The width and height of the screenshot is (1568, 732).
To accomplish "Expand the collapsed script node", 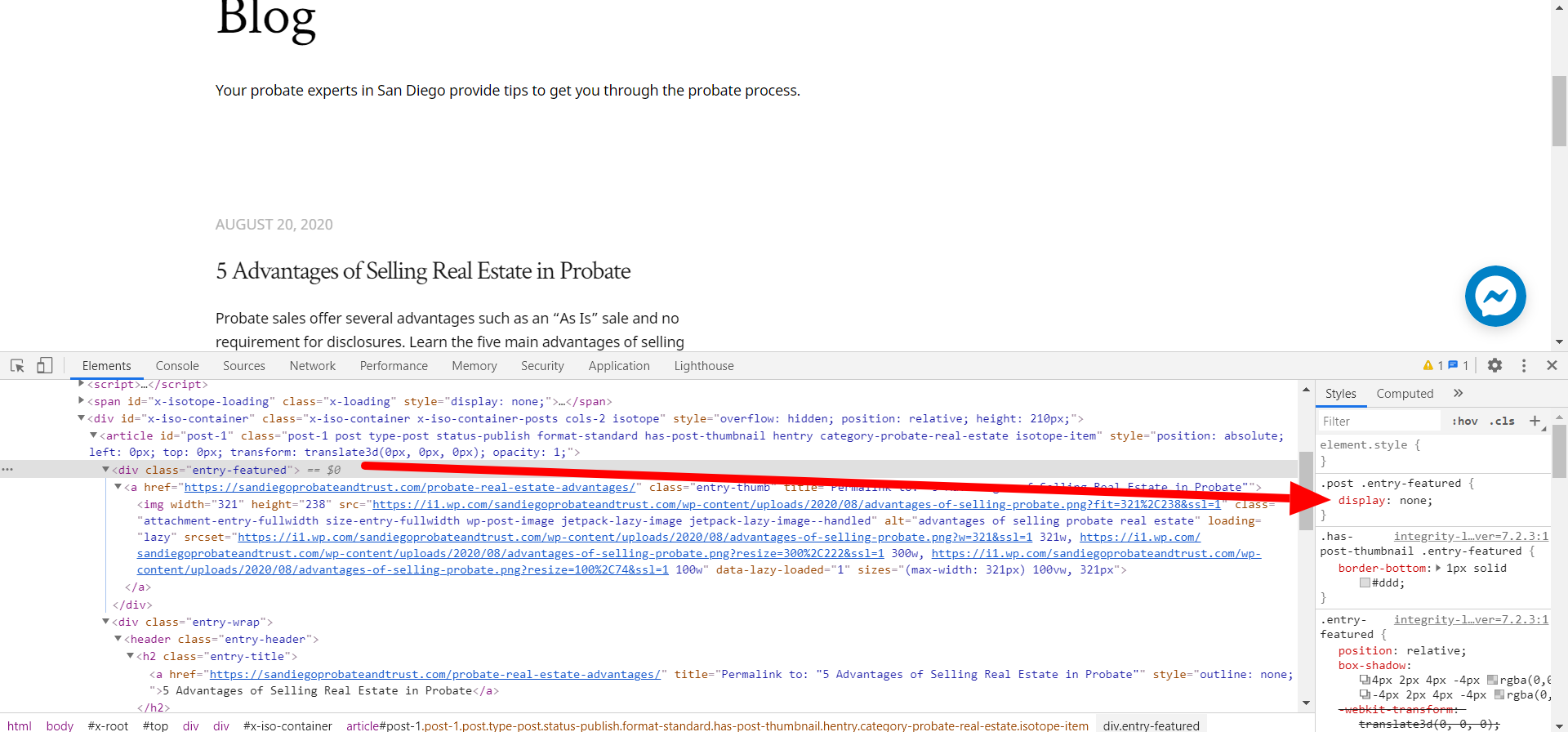I will pyautogui.click(x=82, y=383).
